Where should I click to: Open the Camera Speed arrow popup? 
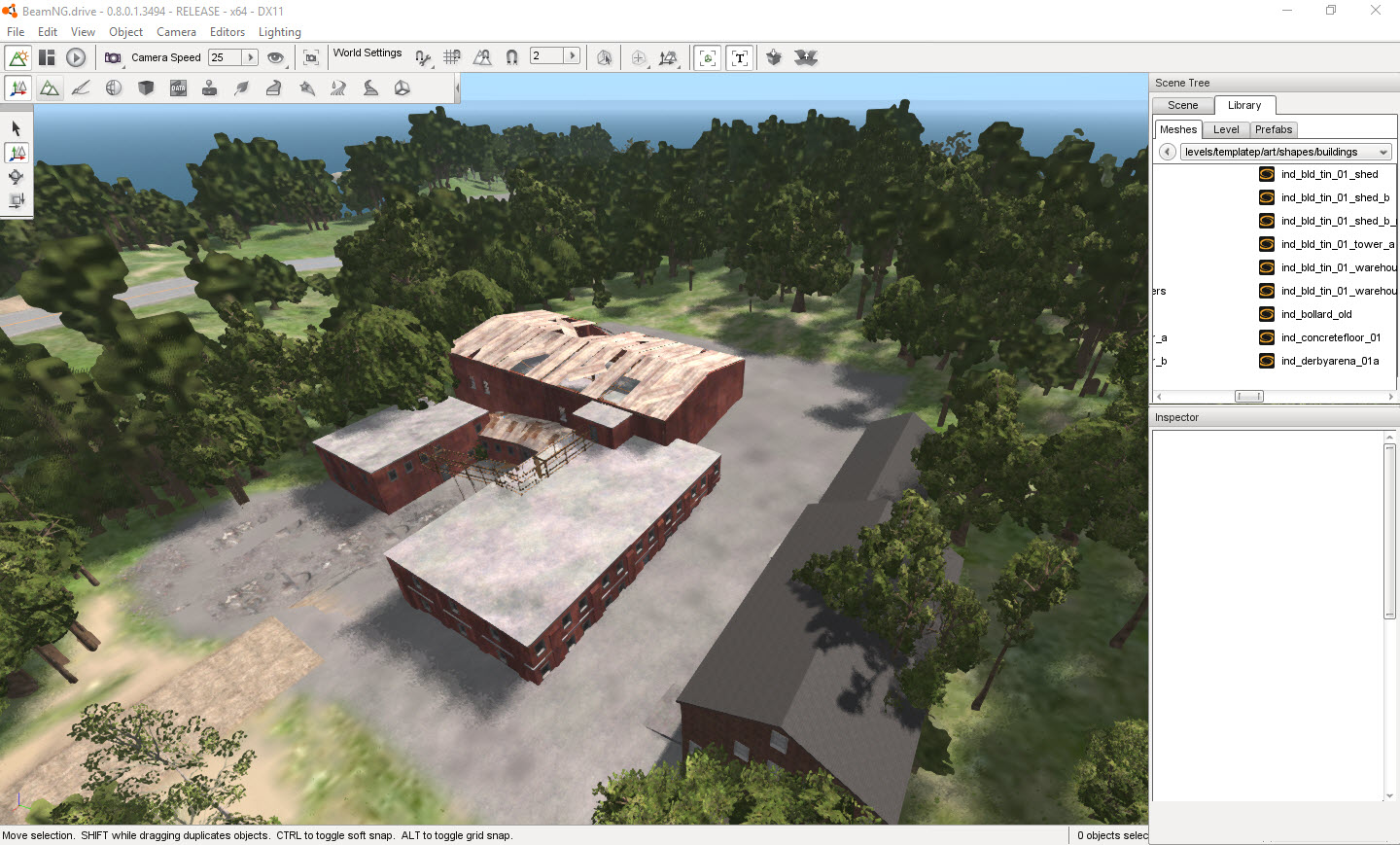[x=250, y=57]
